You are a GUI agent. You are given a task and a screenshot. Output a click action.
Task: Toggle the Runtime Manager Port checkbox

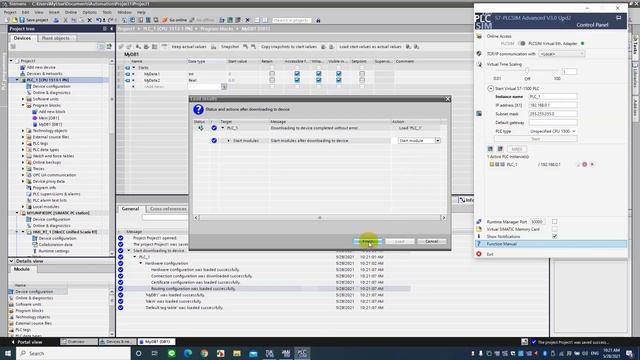point(555,222)
